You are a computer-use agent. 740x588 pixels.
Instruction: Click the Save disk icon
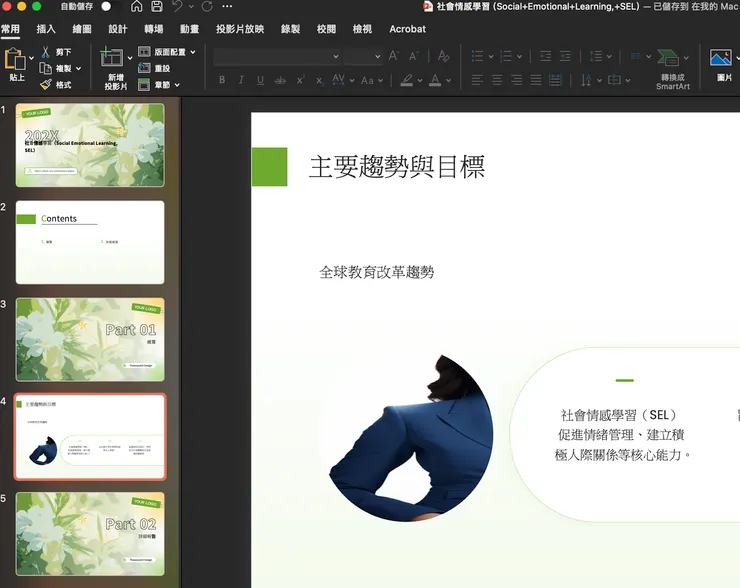[x=157, y=6]
